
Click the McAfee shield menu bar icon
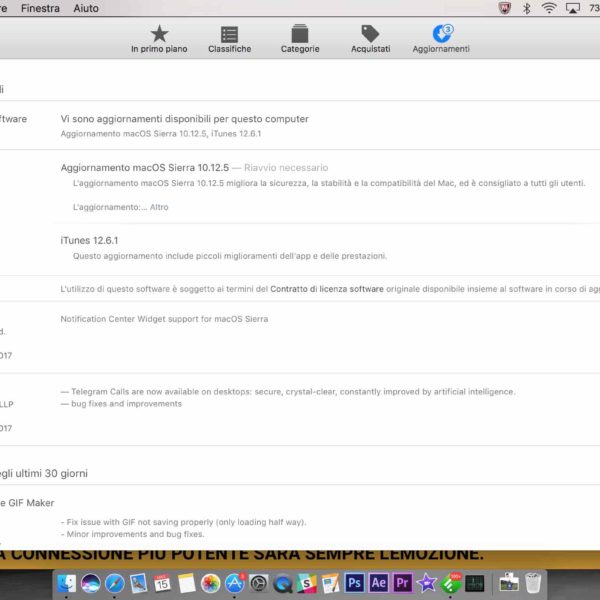505,8
